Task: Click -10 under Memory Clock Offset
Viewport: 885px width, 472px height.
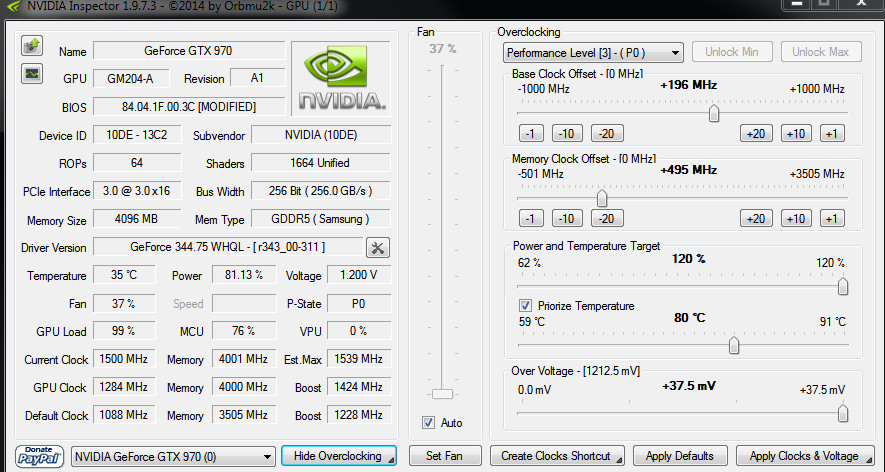Action: point(567,218)
